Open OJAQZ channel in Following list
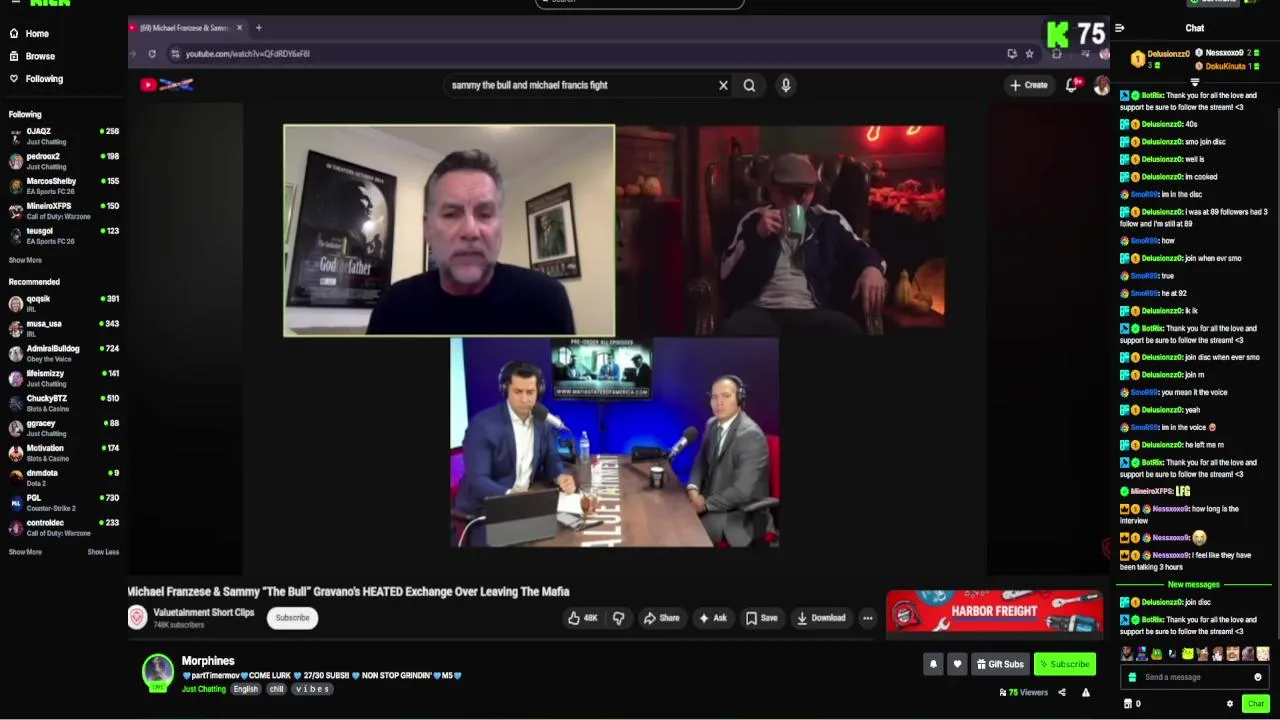The height and width of the screenshot is (720, 1280). 63,136
